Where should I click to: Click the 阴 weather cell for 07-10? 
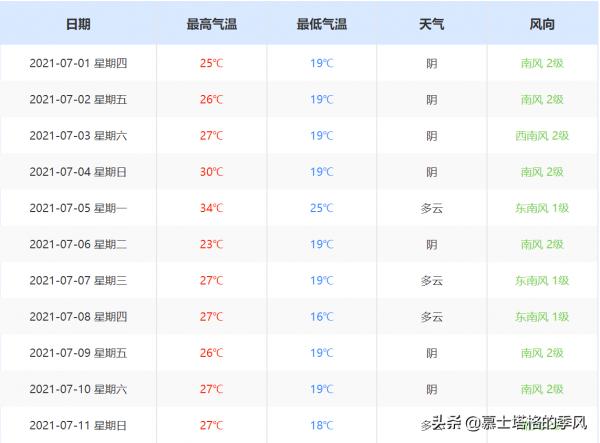coord(432,389)
